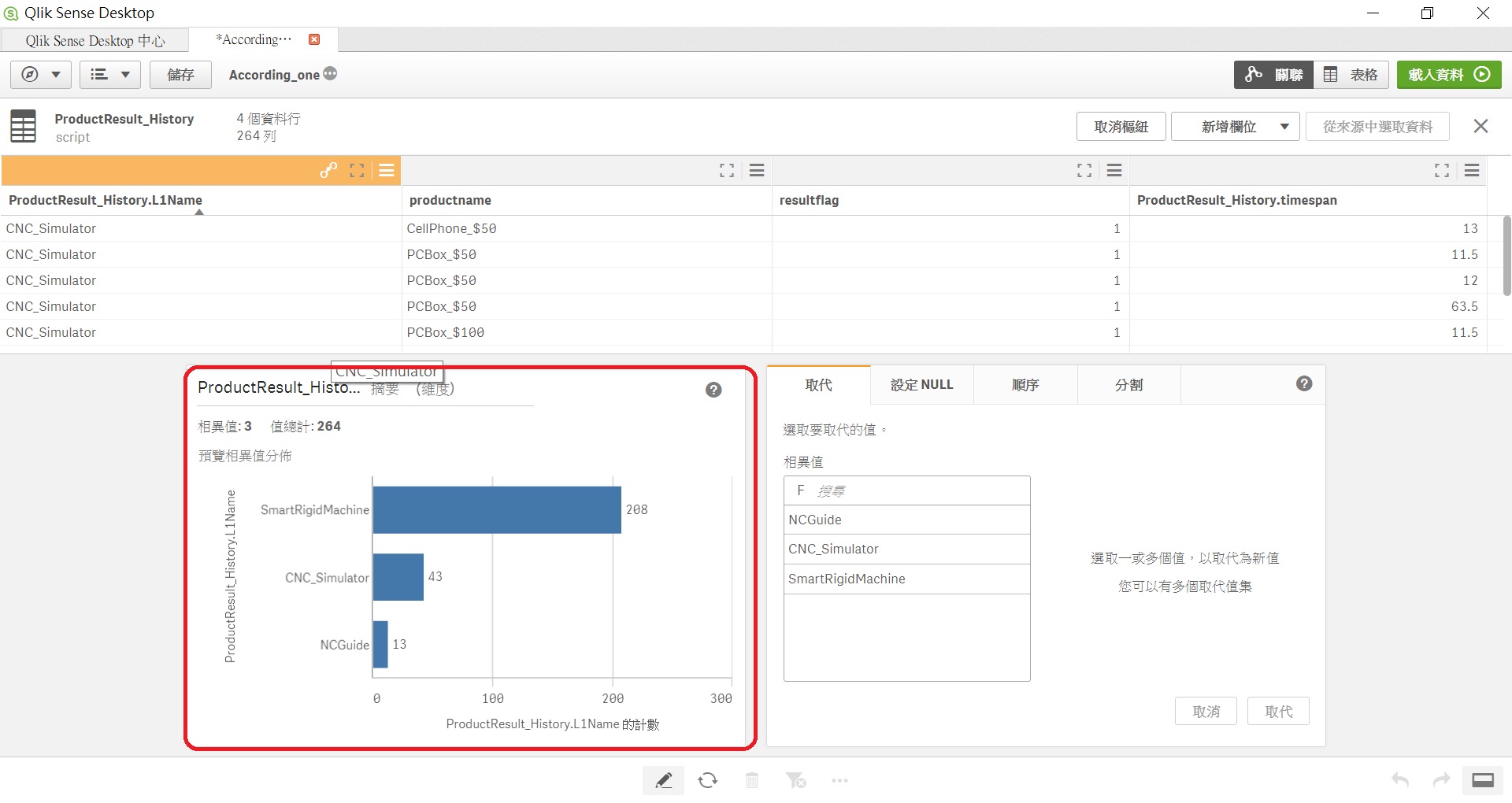Expand the resultflag column brackets icon
Image resolution: width=1512 pixels, height=803 pixels.
click(1084, 170)
